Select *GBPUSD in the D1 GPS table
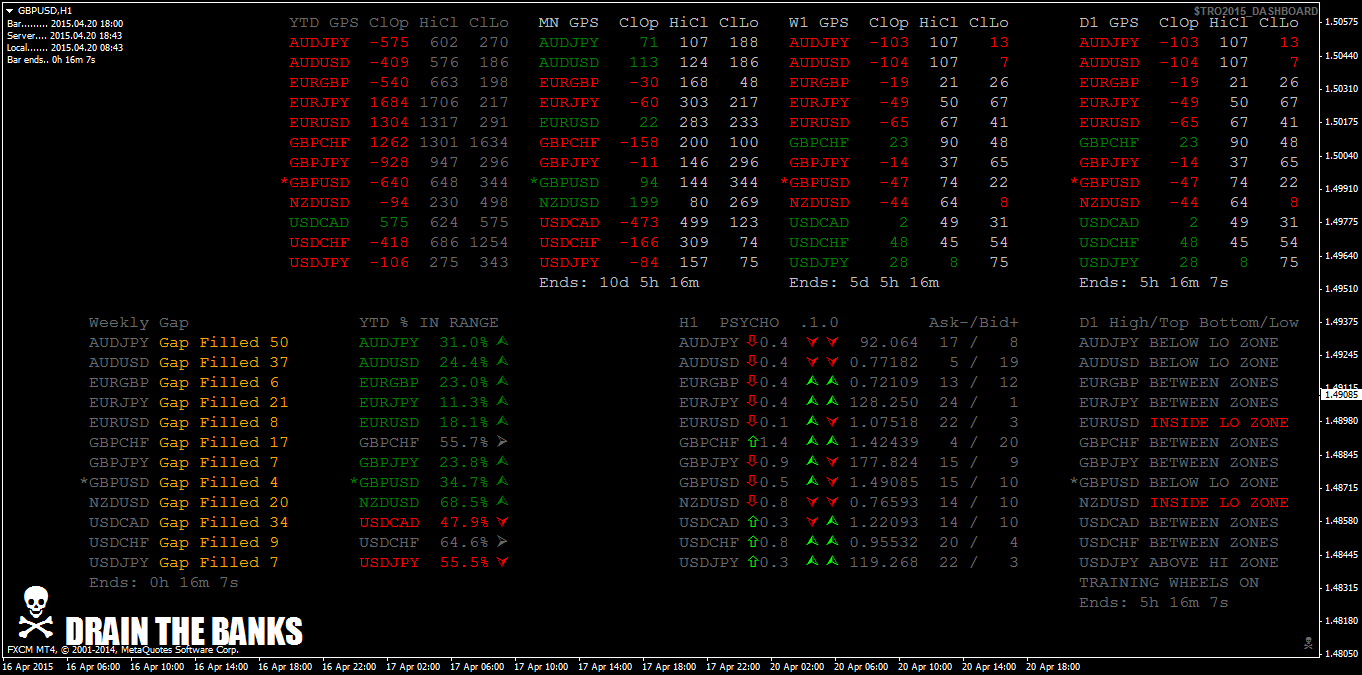 pyautogui.click(x=1104, y=182)
